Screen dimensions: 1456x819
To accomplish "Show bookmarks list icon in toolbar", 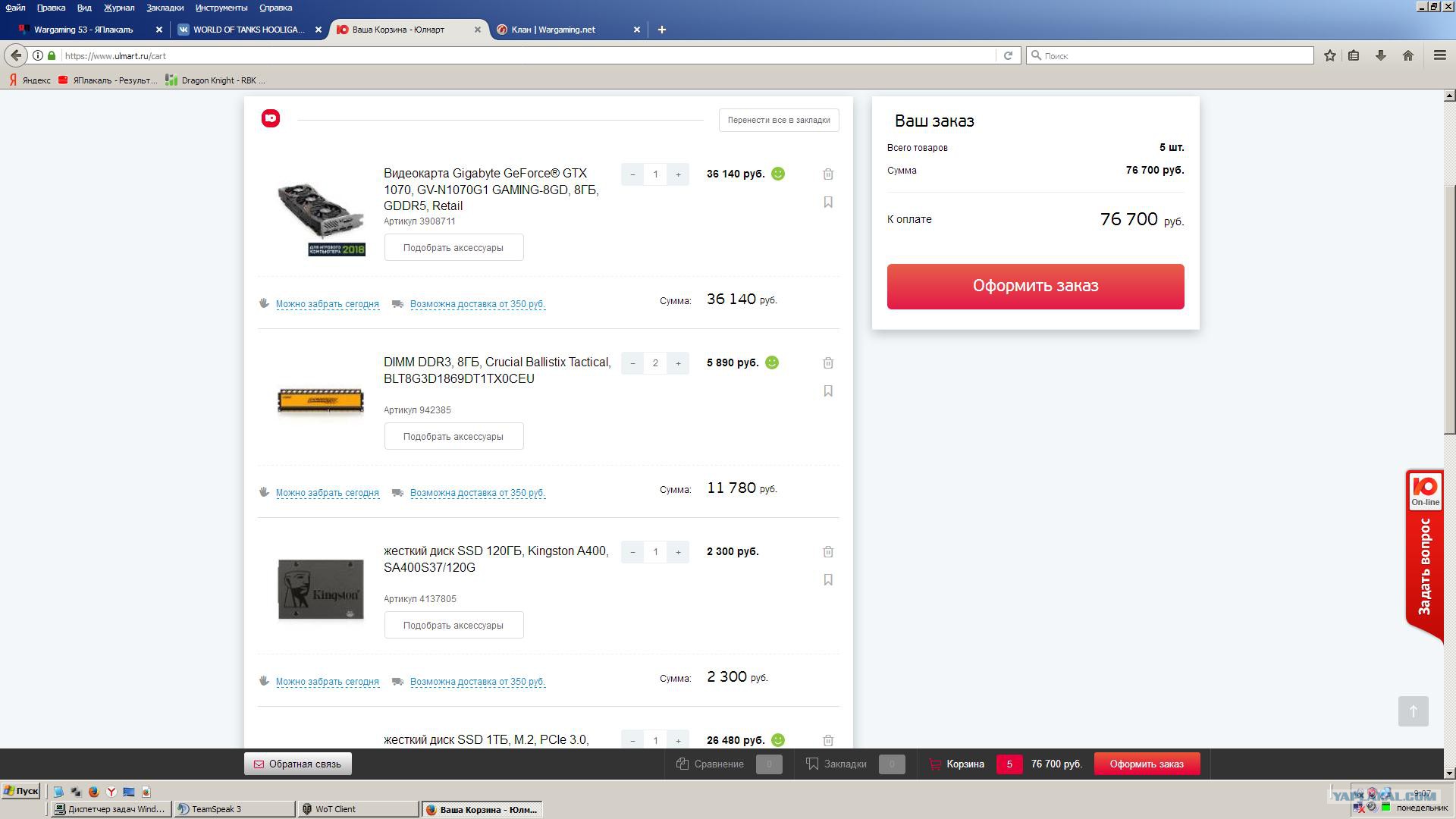I will [x=1354, y=55].
